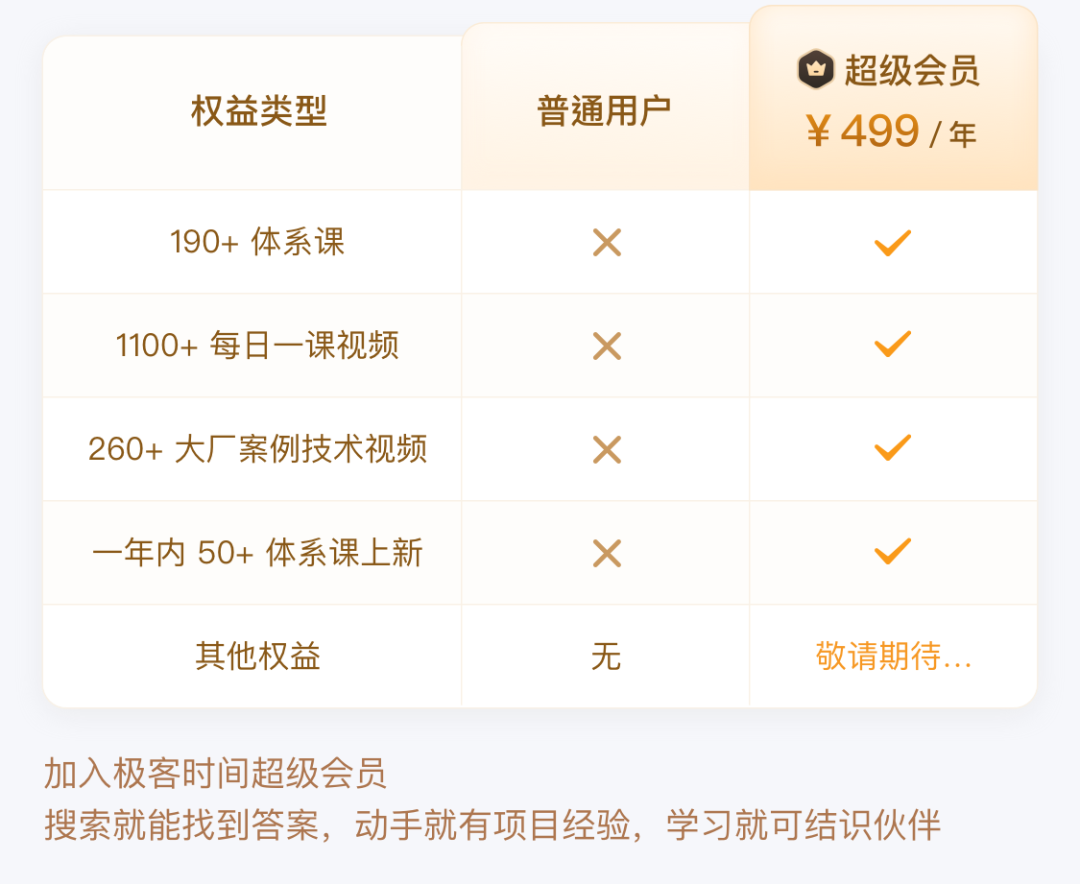
Task: Click the checkmark for 260+ 大厂案例技术视频
Action: [892, 448]
